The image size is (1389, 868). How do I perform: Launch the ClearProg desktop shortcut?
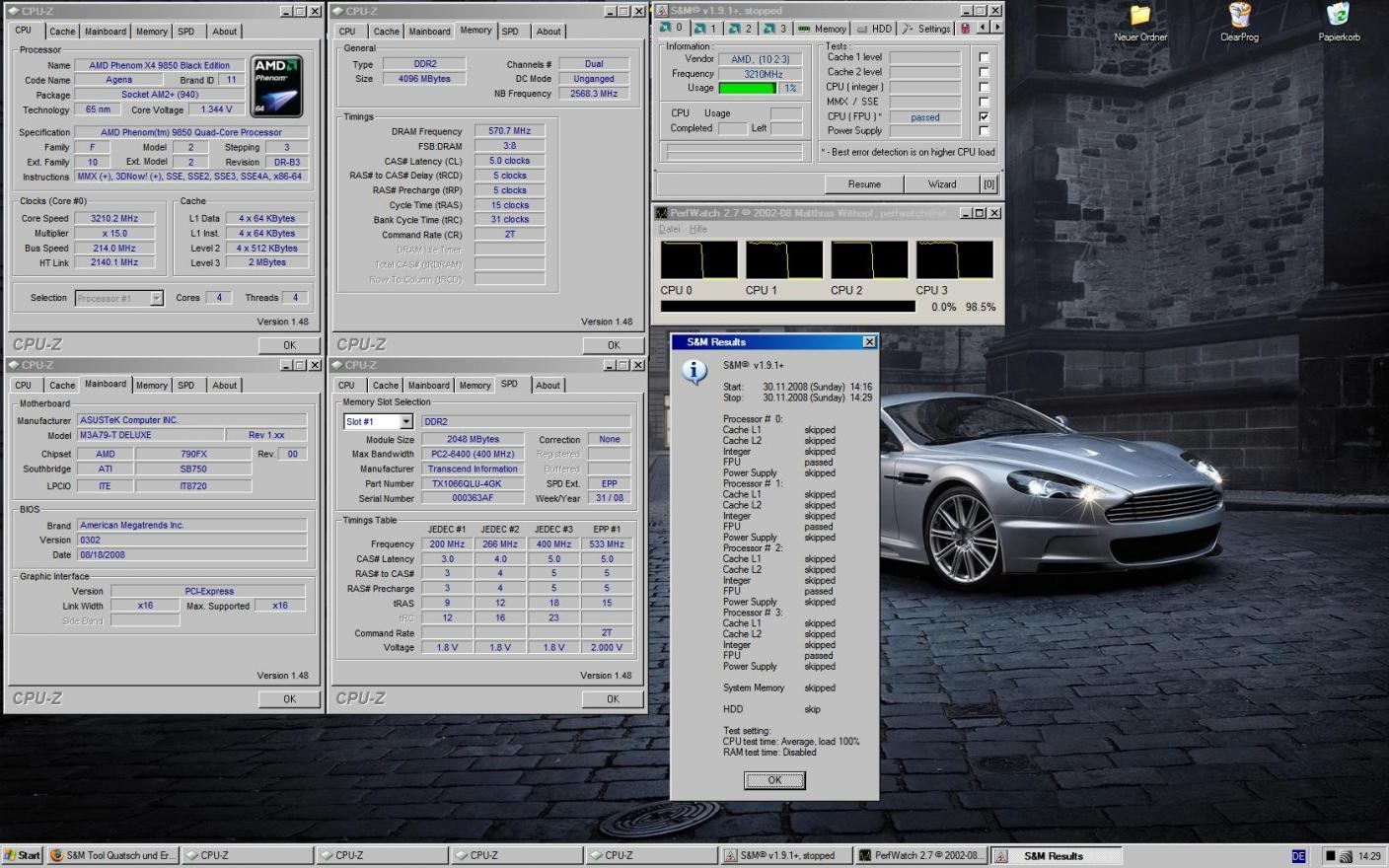pyautogui.click(x=1239, y=22)
